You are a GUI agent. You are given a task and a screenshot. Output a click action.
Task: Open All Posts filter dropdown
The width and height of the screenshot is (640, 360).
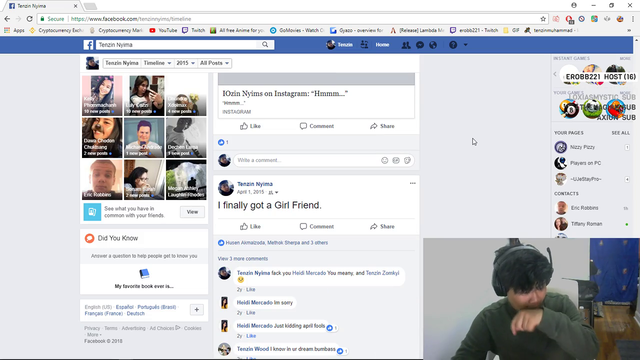[214, 63]
